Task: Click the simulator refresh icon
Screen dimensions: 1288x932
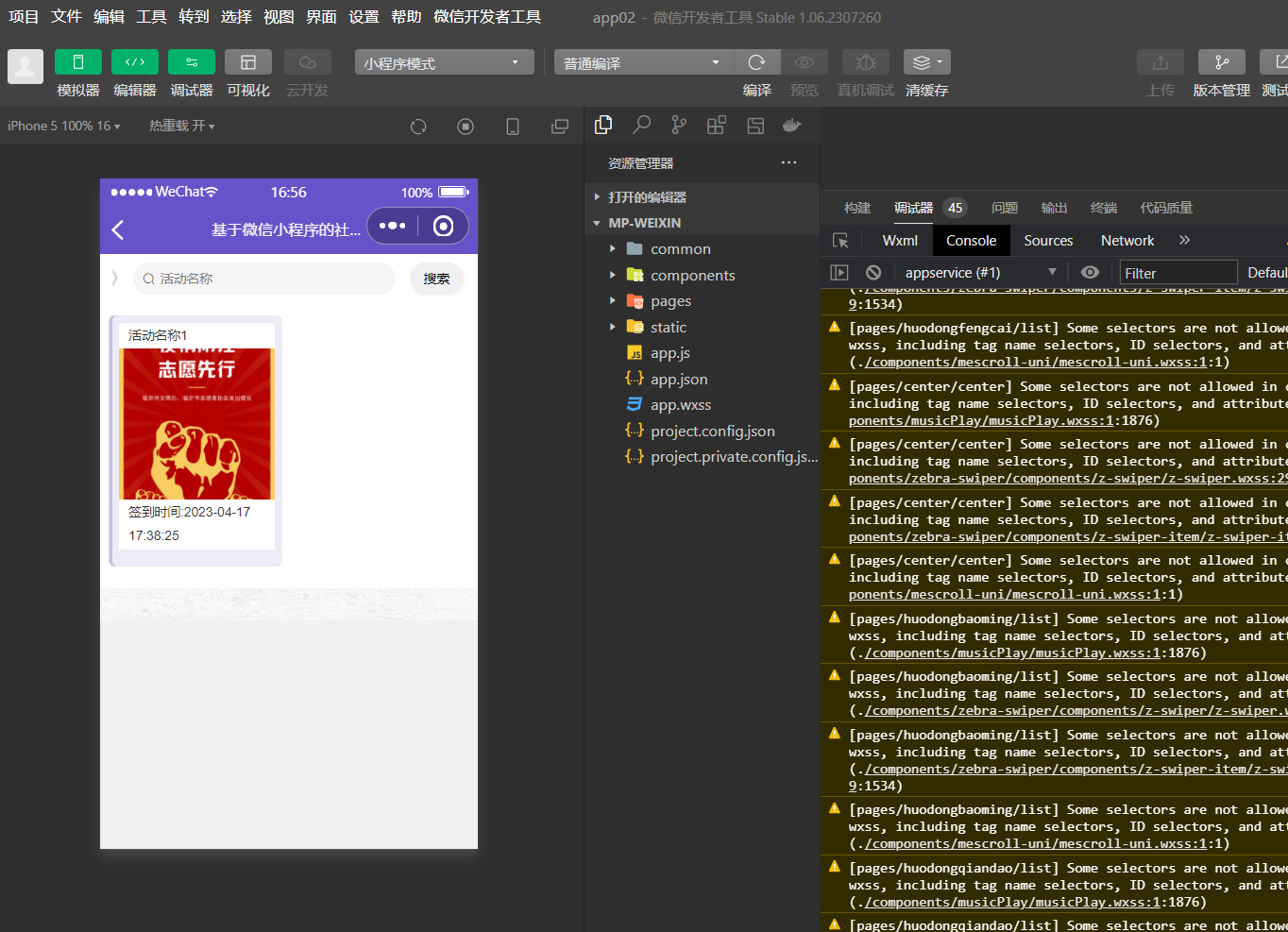Action: (418, 127)
